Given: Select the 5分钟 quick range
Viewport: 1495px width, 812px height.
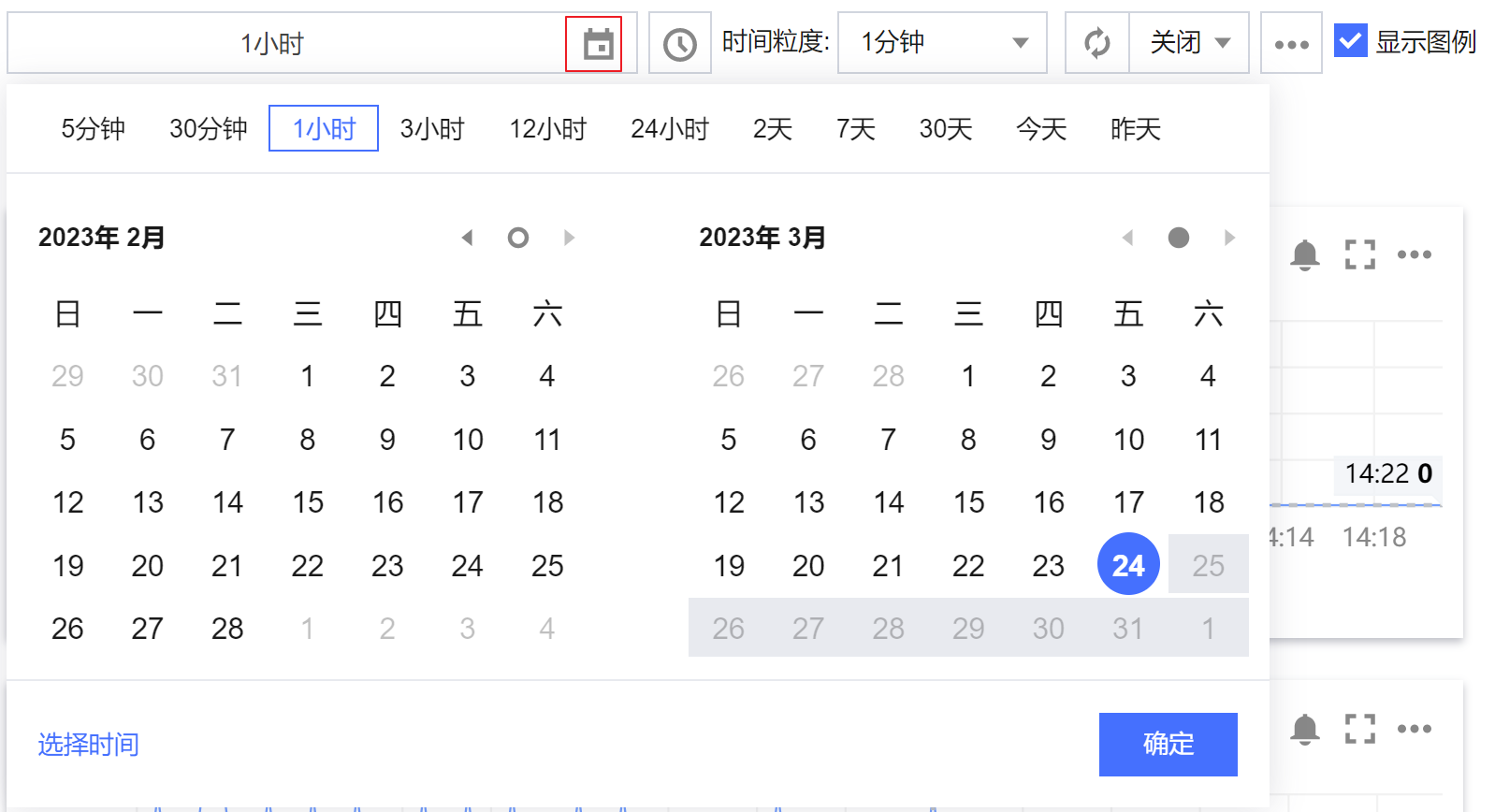Looking at the screenshot, I should coord(94,129).
